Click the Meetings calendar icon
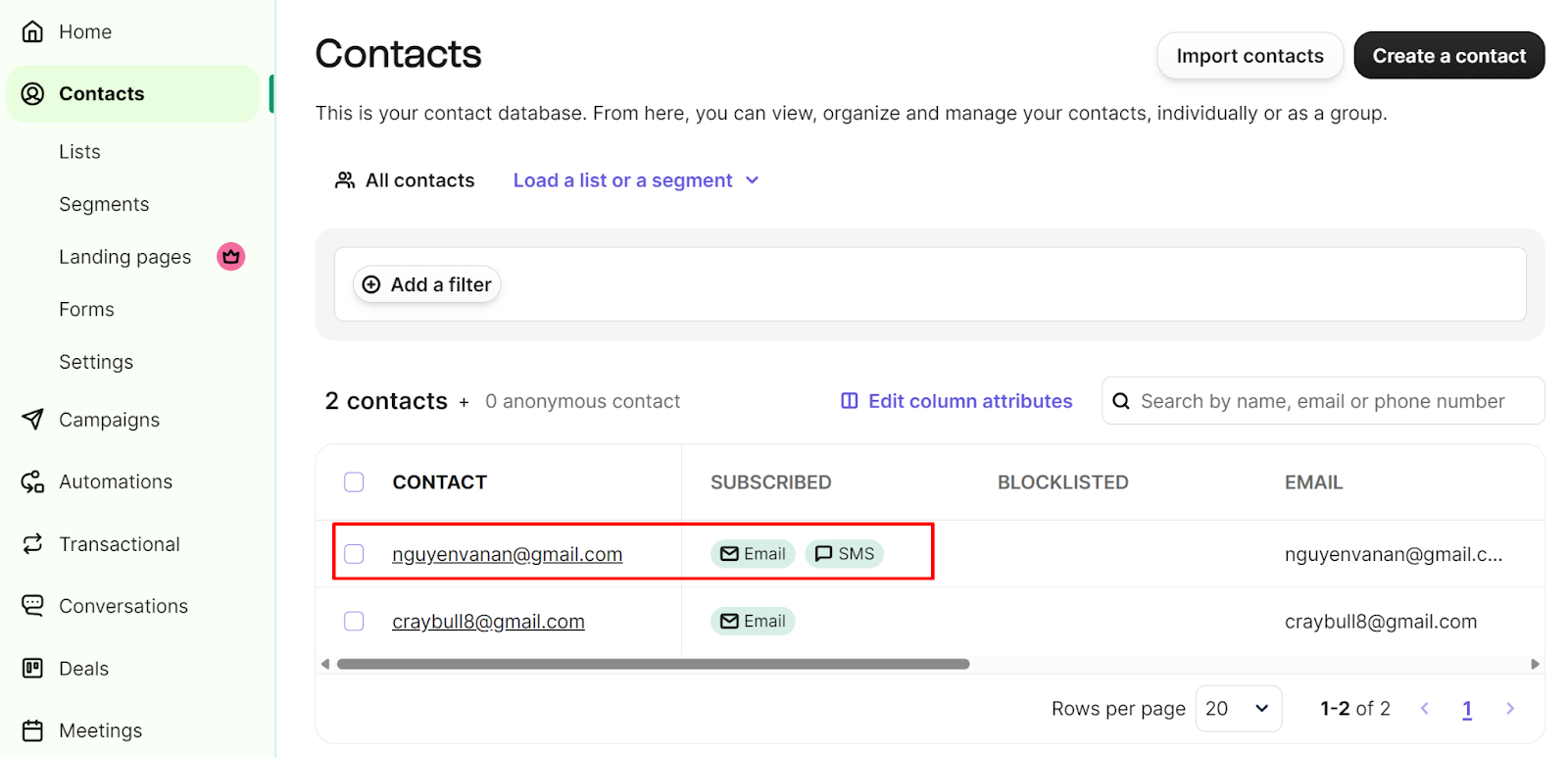The image size is (1568, 758). (32, 731)
